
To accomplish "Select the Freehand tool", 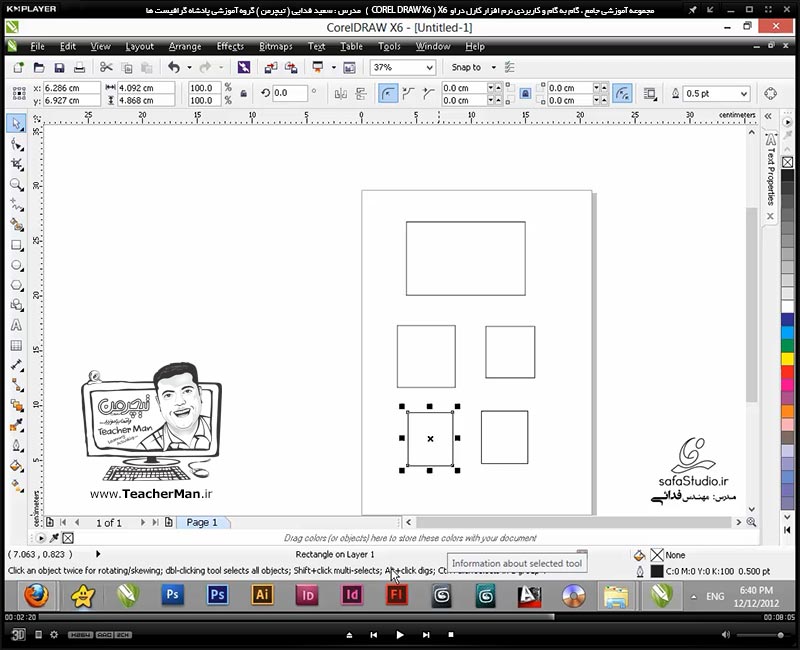I will 17,205.
